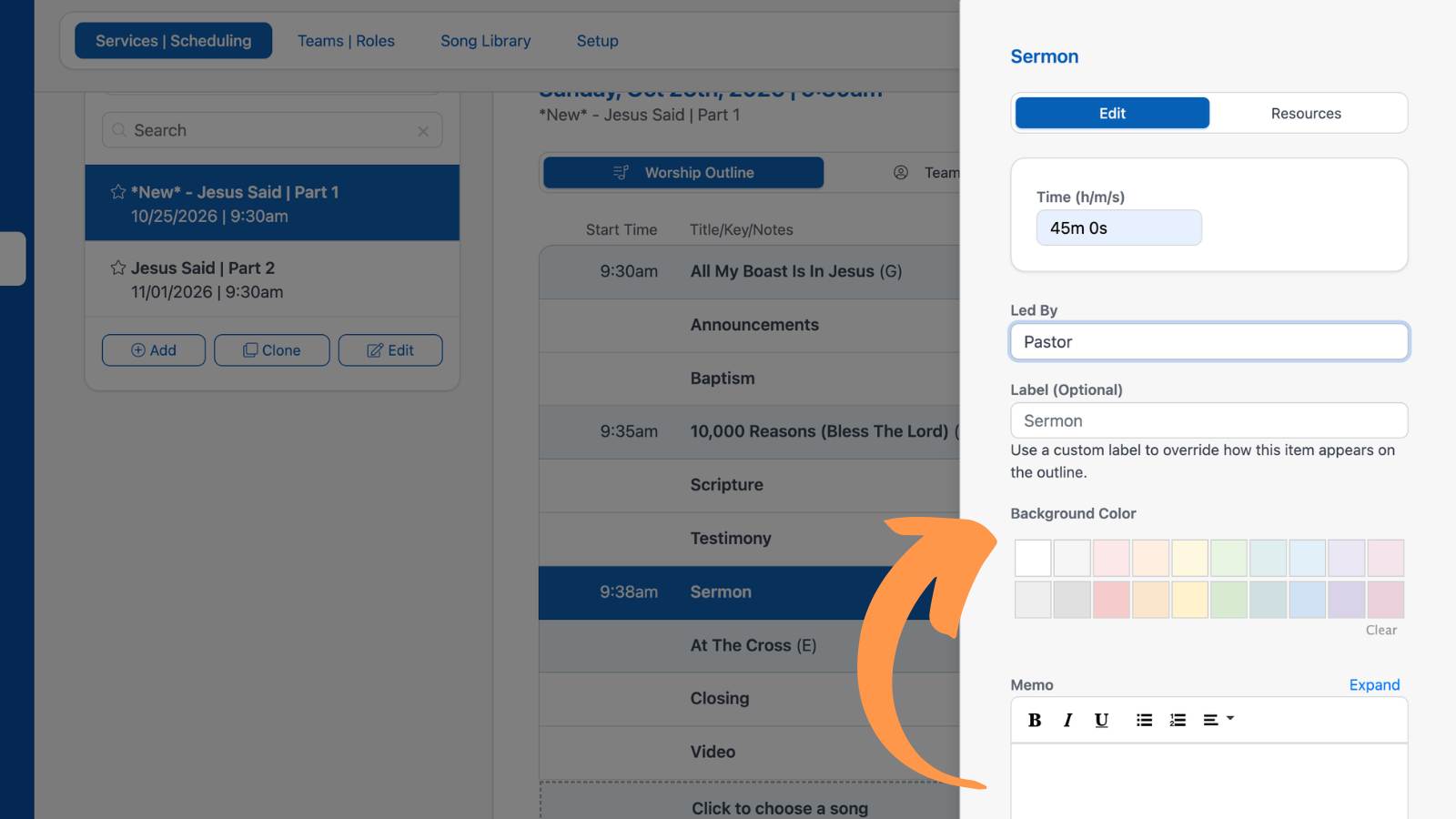Star the Jesus Said Part 2 service
Viewport: 1456px width, 819px height.
tap(118, 268)
